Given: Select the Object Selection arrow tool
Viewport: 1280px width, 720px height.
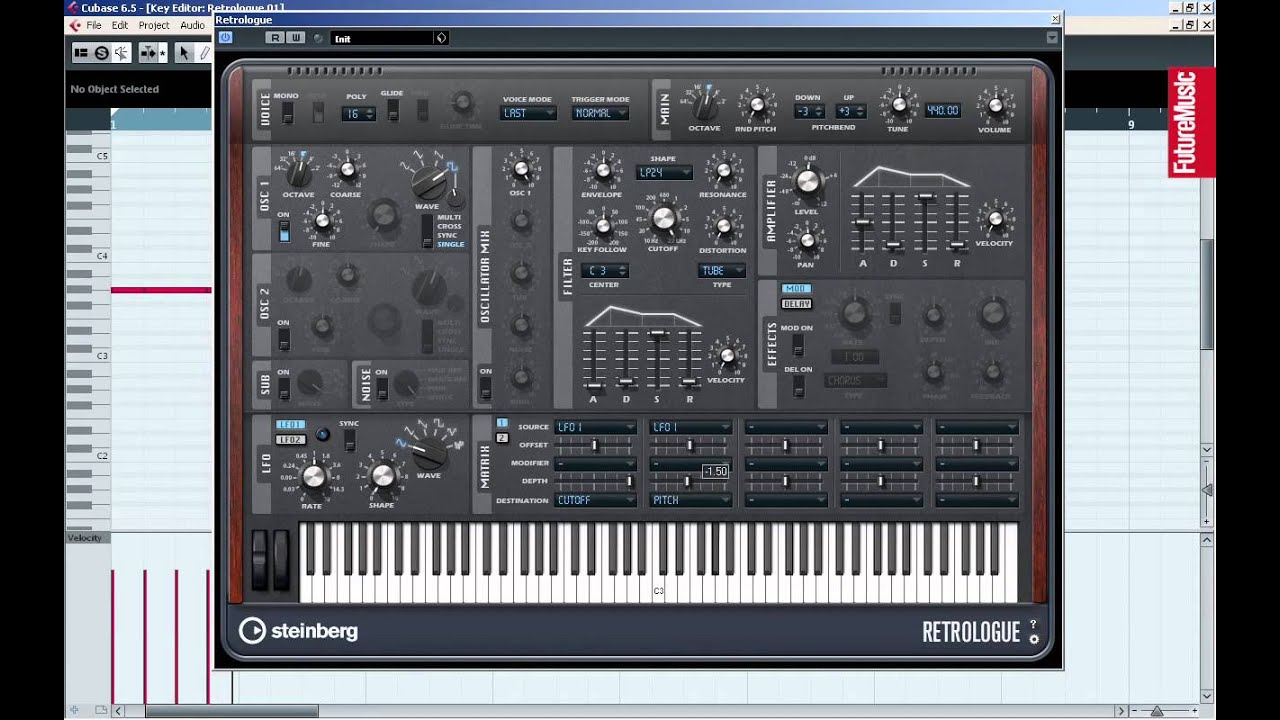Looking at the screenshot, I should point(184,53).
